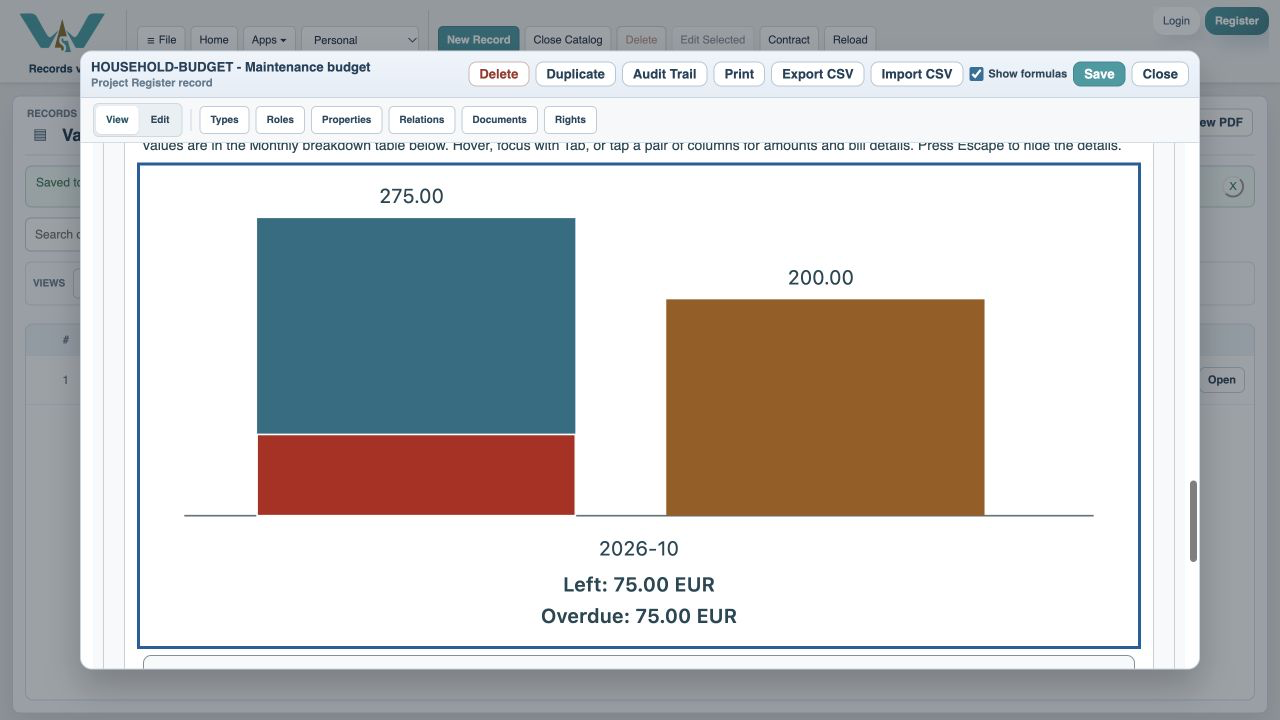Open the Documents tab

(500, 120)
